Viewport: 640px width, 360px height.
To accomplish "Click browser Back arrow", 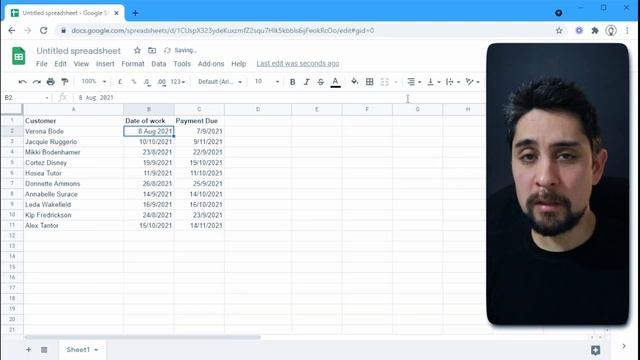I will click(x=12, y=31).
